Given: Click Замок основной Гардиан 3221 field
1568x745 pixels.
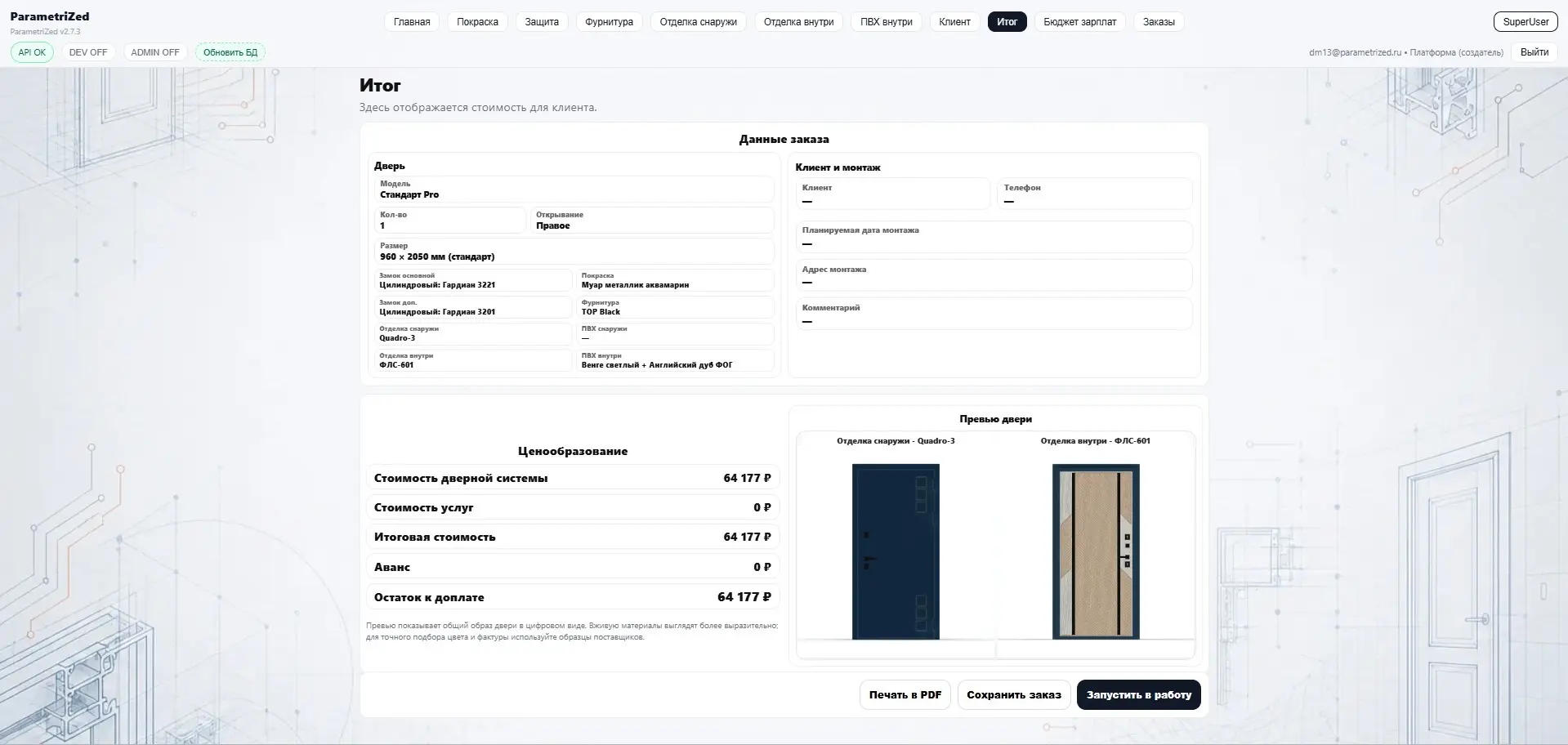Looking at the screenshot, I should pos(473,281).
